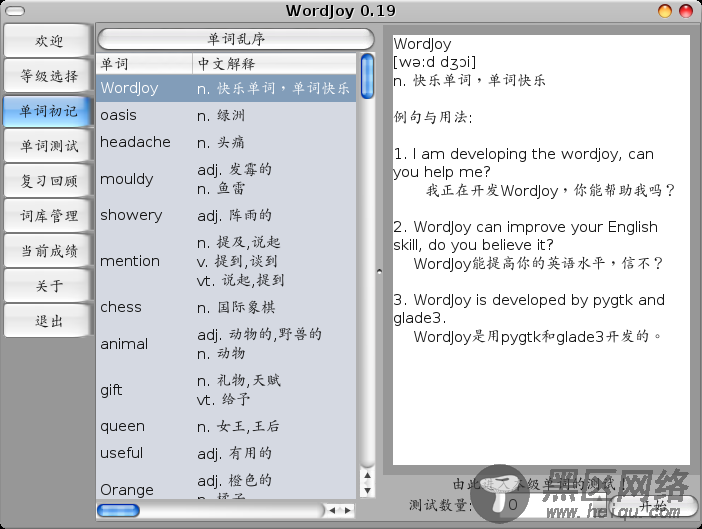Click the horizontal scrollbar thumb below word list
Image resolution: width=702 pixels, height=529 pixels.
click(118, 510)
